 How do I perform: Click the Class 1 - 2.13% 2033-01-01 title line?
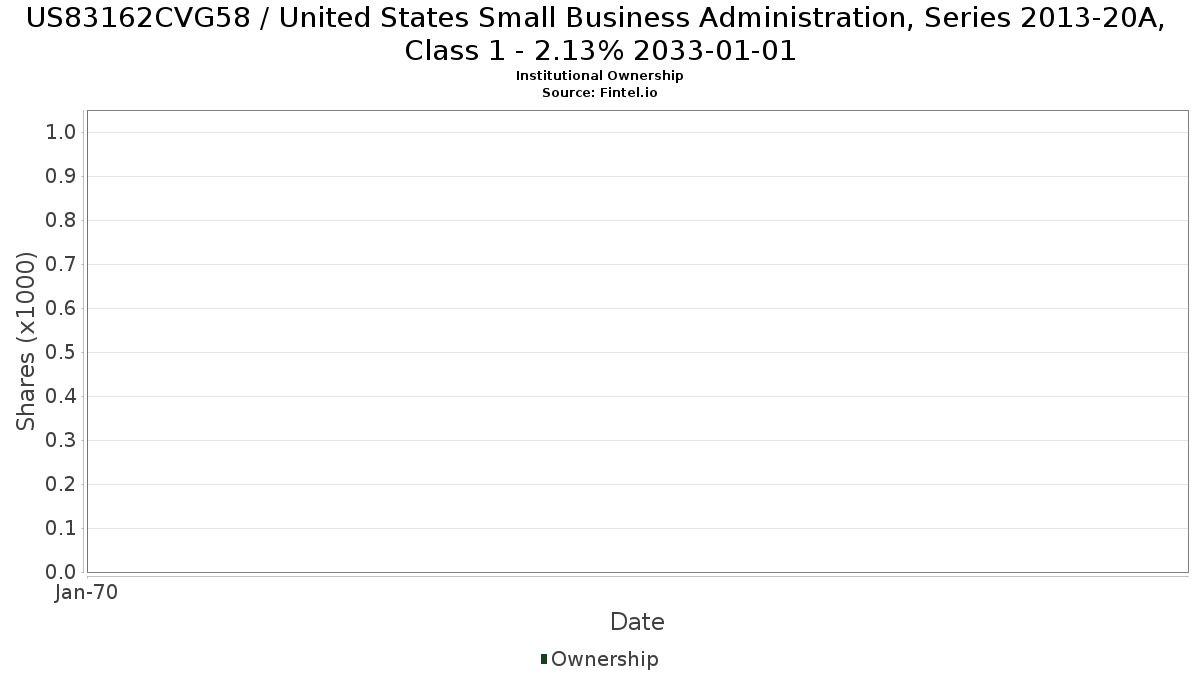[600, 51]
